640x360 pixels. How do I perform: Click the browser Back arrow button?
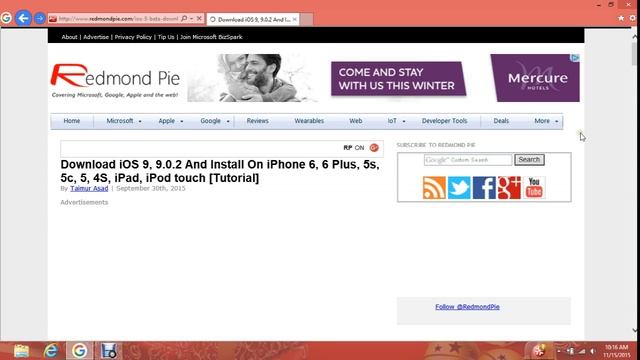(23, 18)
